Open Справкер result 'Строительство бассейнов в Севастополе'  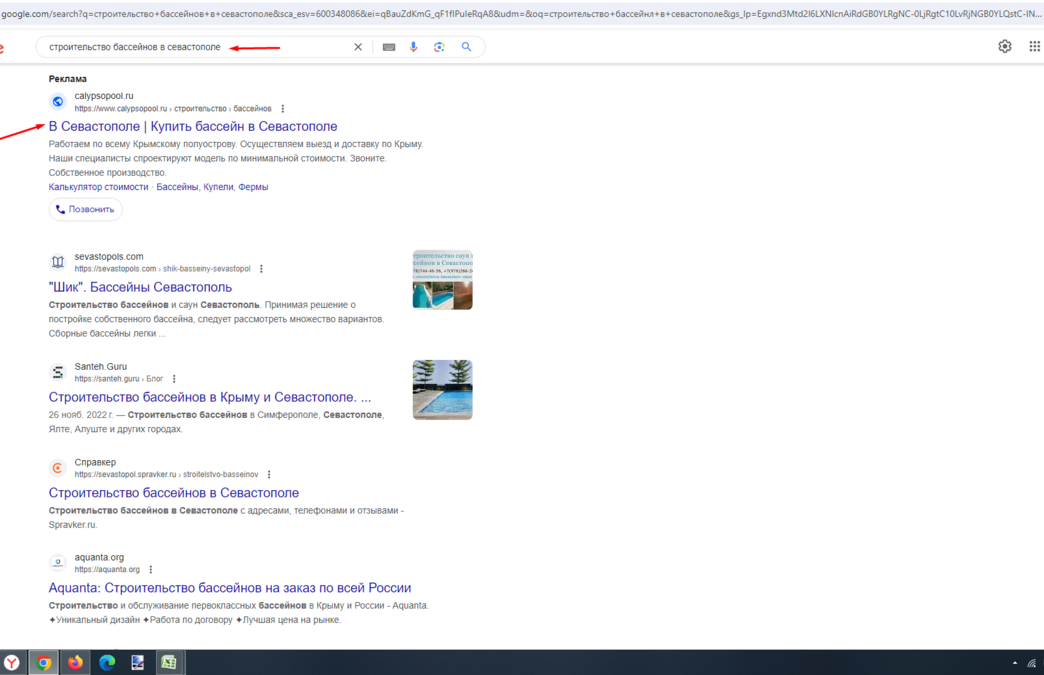tap(174, 493)
